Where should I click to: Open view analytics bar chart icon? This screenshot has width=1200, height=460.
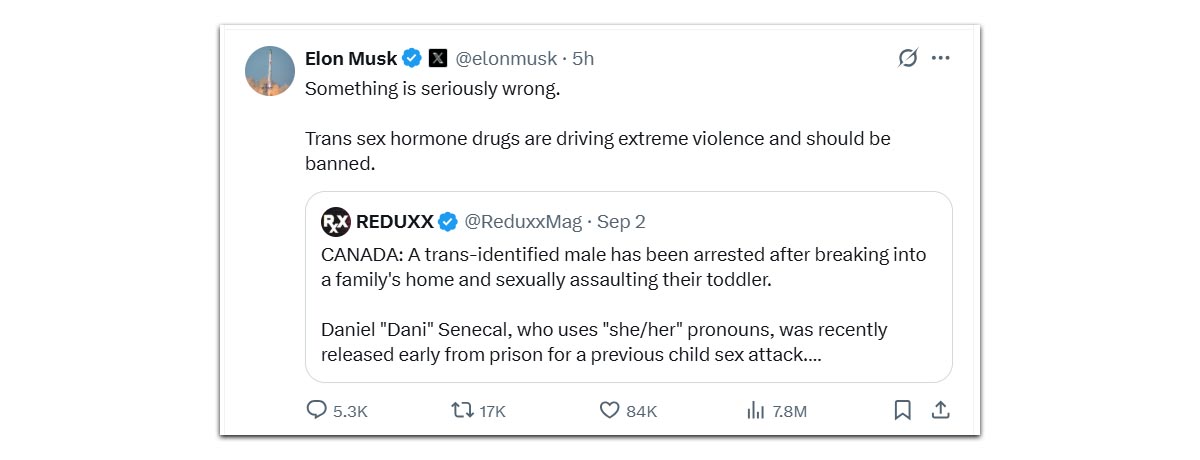pyautogui.click(x=756, y=410)
